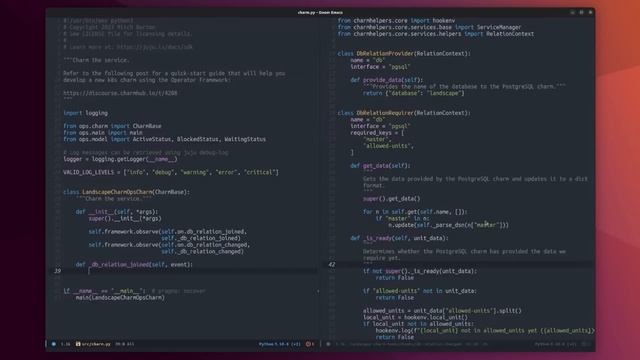Click the RelationContext import line in right pane
640x360 pixels.
436,34
